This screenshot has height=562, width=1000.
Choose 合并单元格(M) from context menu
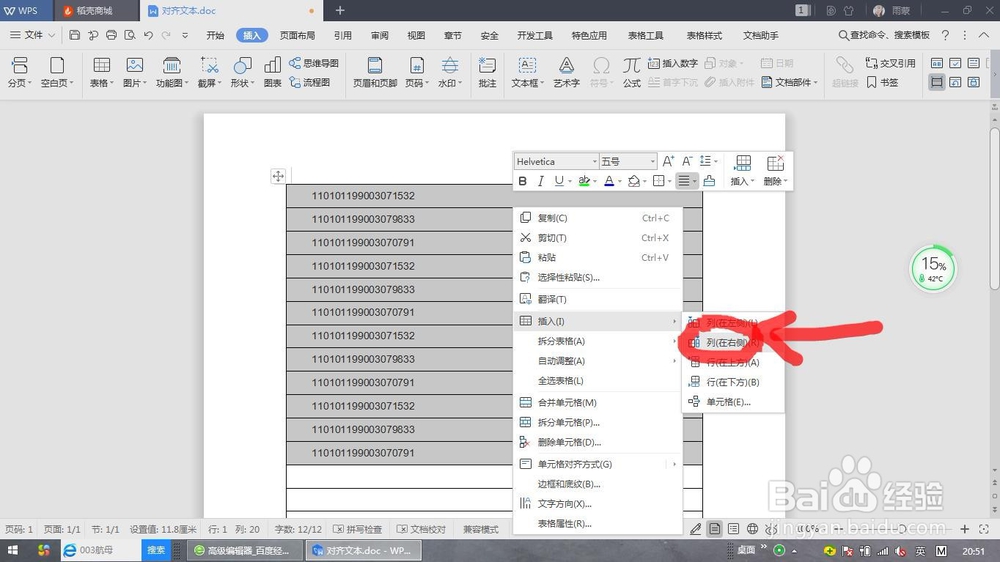[598, 403]
